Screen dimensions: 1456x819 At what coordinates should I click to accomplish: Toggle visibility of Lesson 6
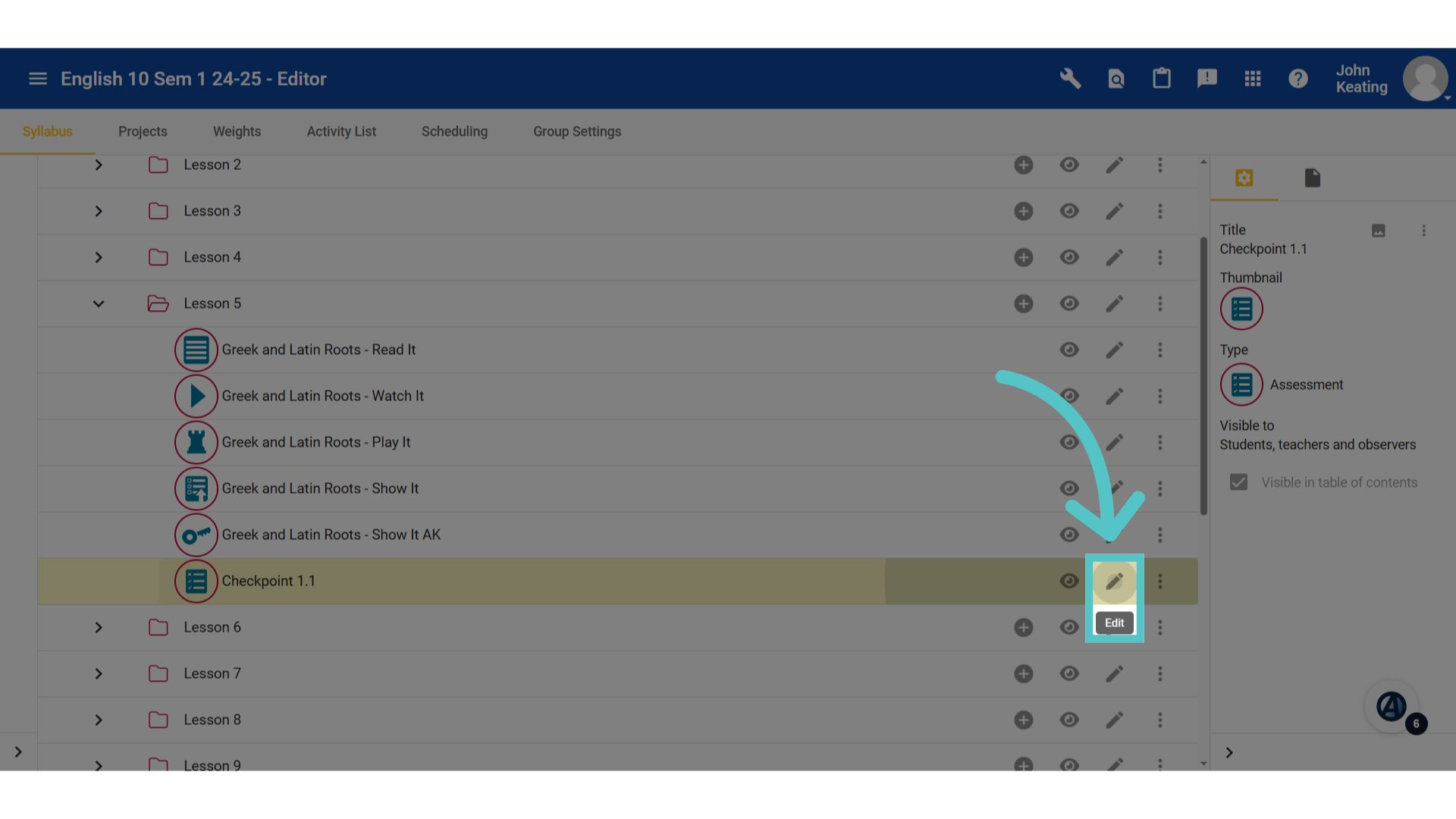pos(1069,627)
